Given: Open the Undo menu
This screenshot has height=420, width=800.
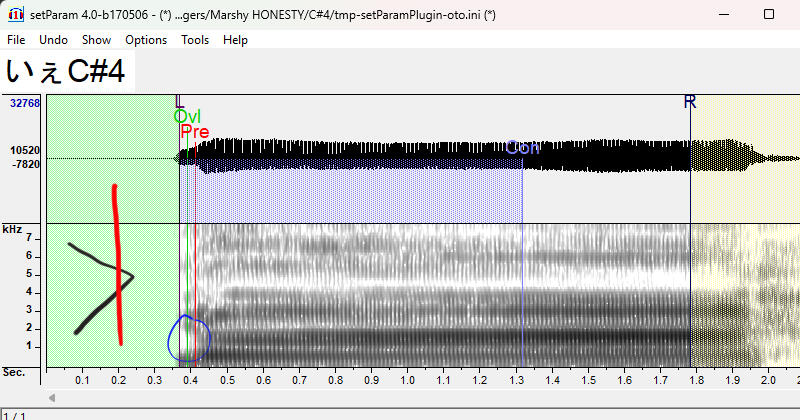Looking at the screenshot, I should point(53,40).
